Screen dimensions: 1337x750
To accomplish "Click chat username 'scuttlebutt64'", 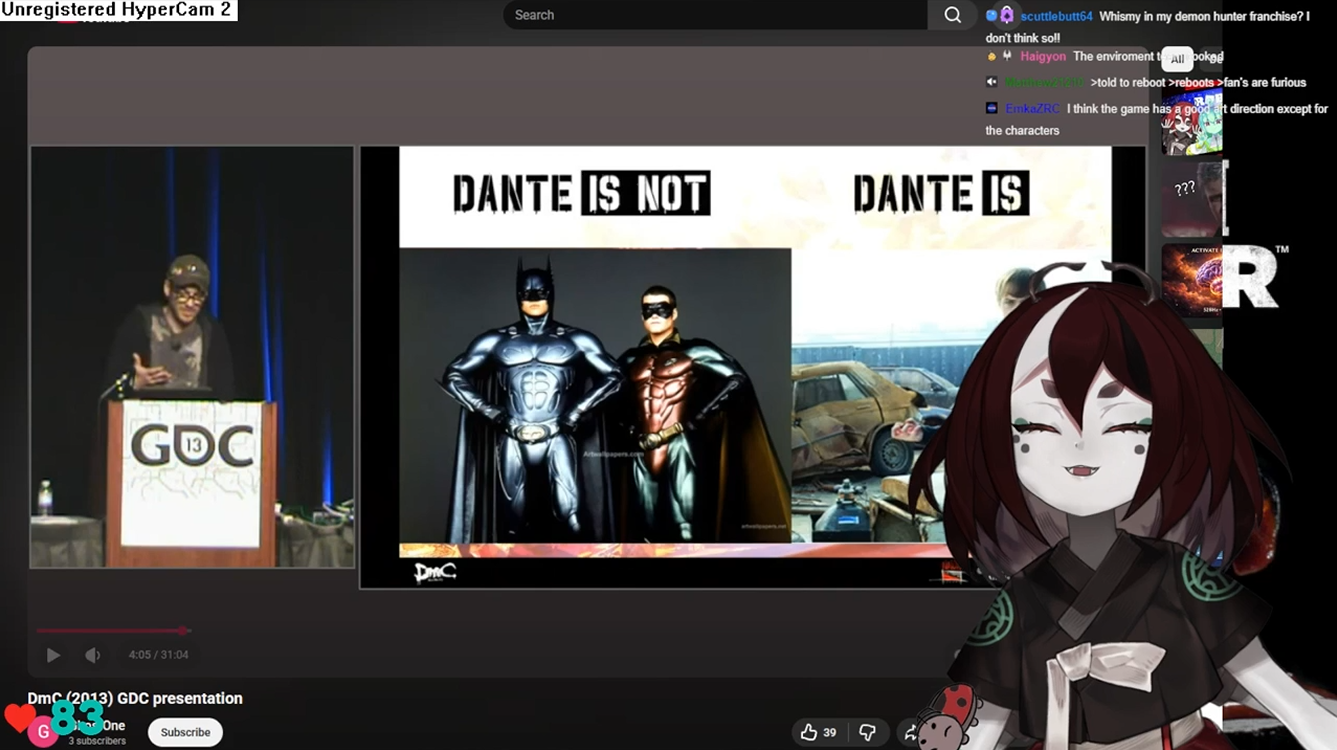I will tap(1056, 16).
